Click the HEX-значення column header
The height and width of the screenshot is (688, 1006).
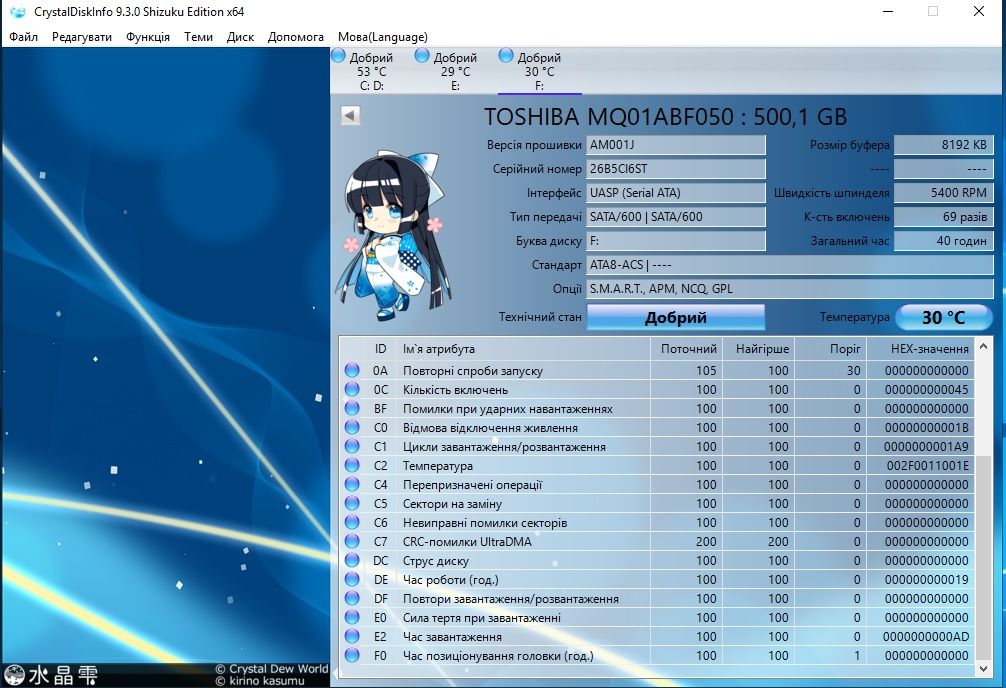pos(921,348)
